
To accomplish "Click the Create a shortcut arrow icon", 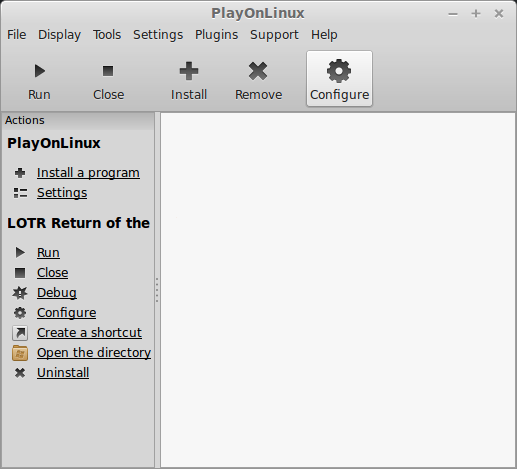I will coord(20,333).
